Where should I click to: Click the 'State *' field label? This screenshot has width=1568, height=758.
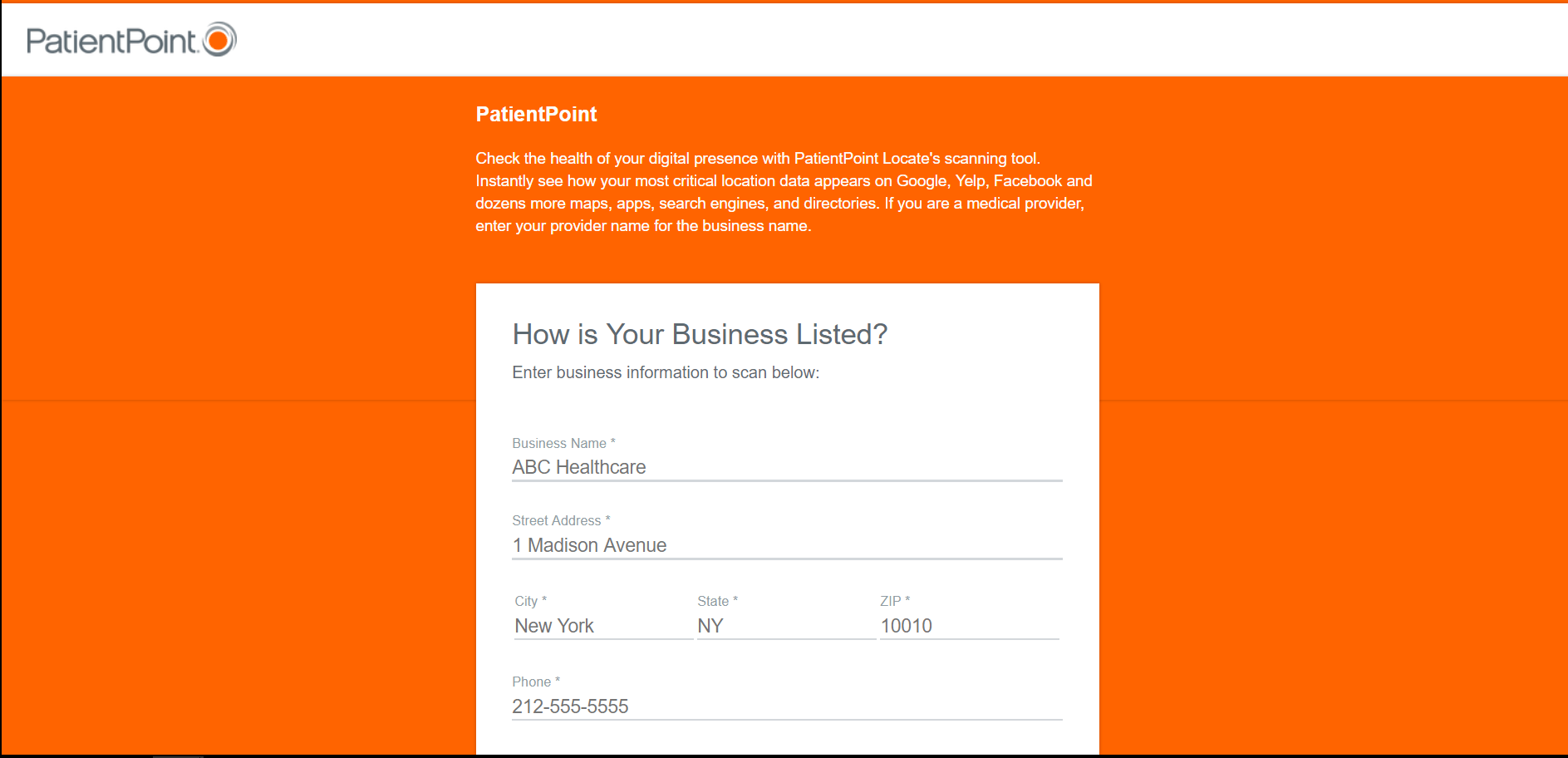coord(717,601)
